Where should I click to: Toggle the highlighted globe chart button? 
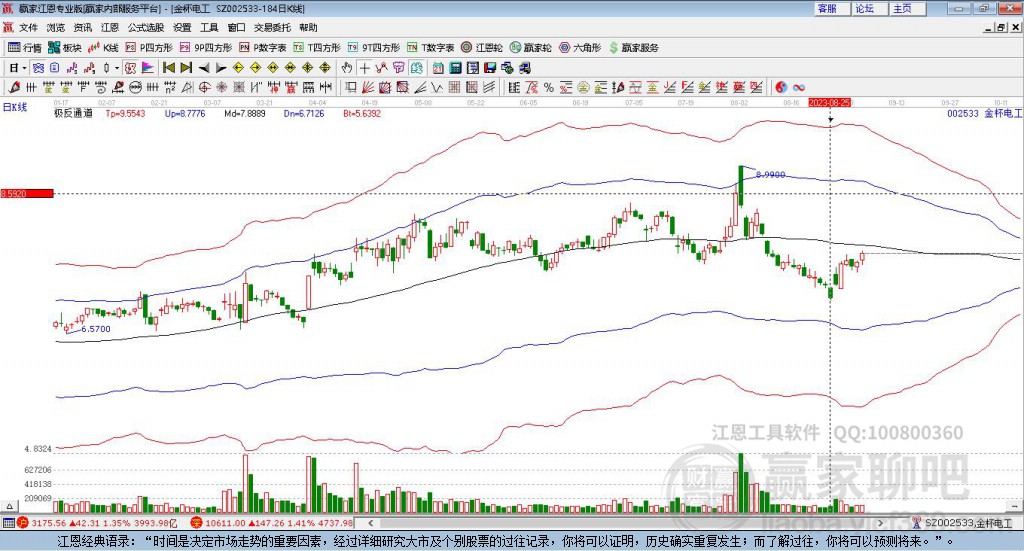point(417,68)
